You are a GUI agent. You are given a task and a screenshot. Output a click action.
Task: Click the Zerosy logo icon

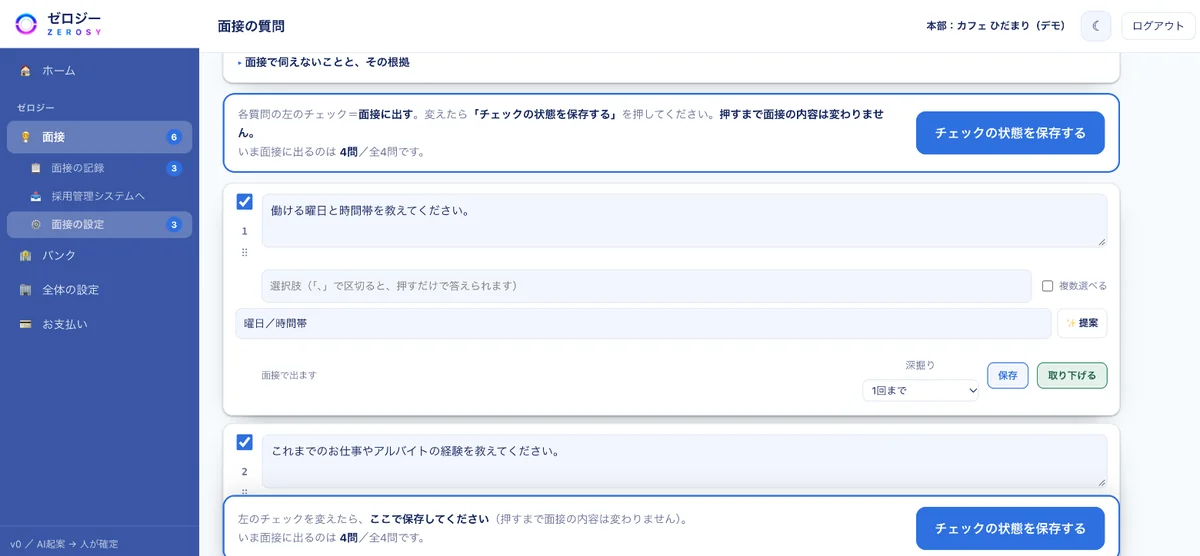[x=26, y=23]
